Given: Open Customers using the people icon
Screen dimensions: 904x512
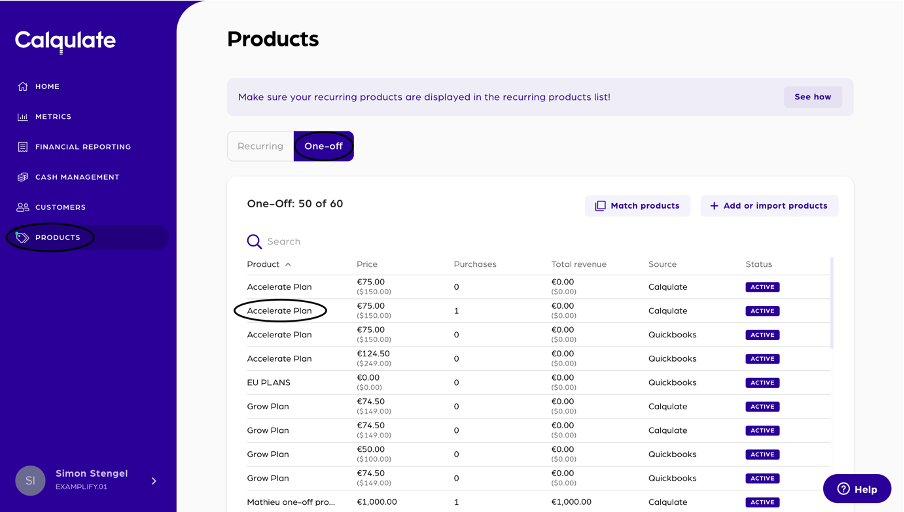Looking at the screenshot, I should point(23,207).
